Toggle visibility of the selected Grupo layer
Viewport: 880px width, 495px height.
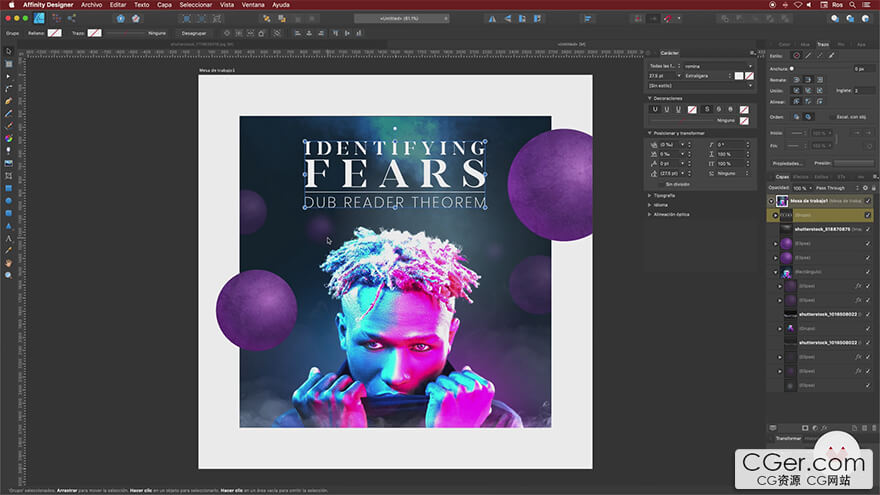[867, 215]
